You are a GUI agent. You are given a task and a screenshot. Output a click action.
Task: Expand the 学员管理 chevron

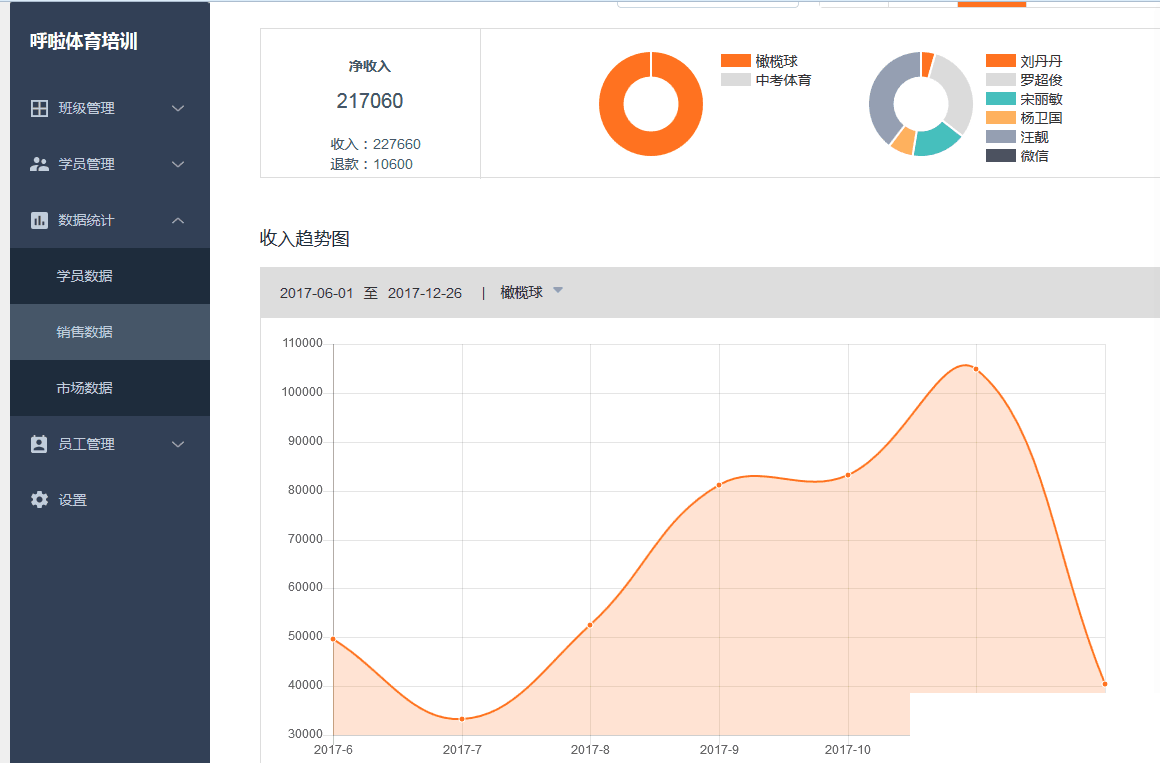point(178,164)
